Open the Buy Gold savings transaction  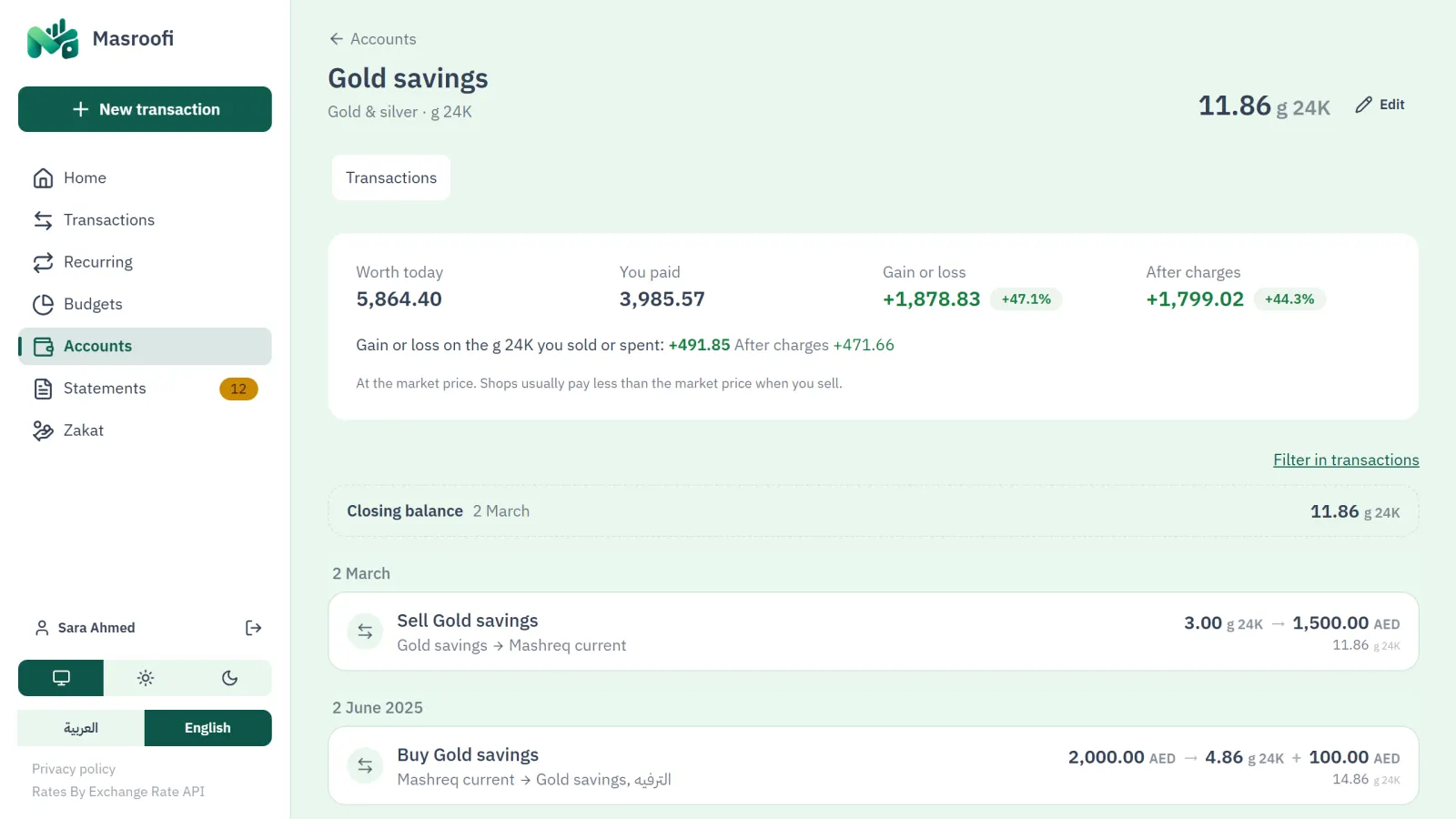pyautogui.click(x=874, y=766)
